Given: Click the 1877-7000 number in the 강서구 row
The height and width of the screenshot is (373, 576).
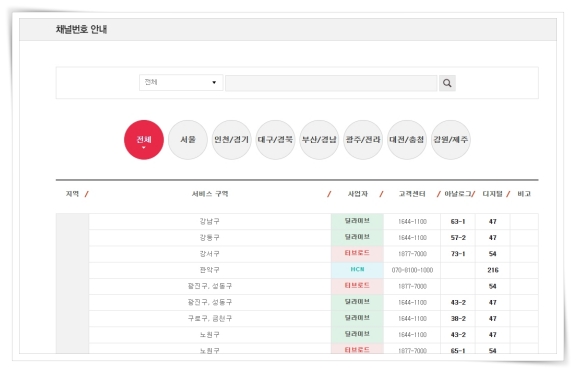Looking at the screenshot, I should [x=412, y=254].
